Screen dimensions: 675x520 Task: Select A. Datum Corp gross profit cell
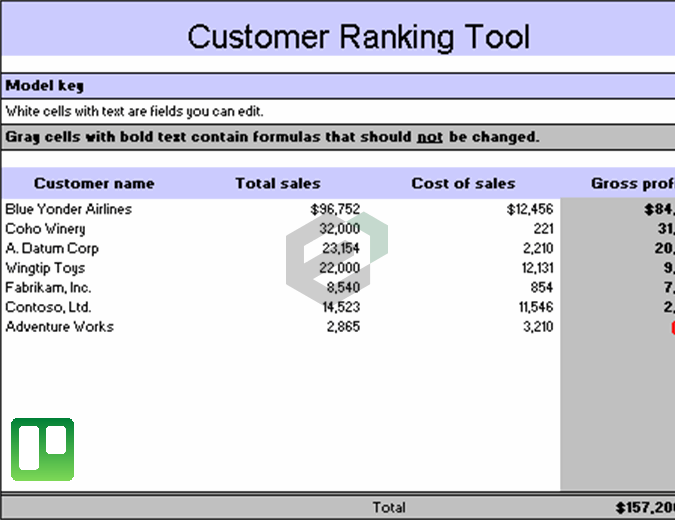(x=664, y=248)
